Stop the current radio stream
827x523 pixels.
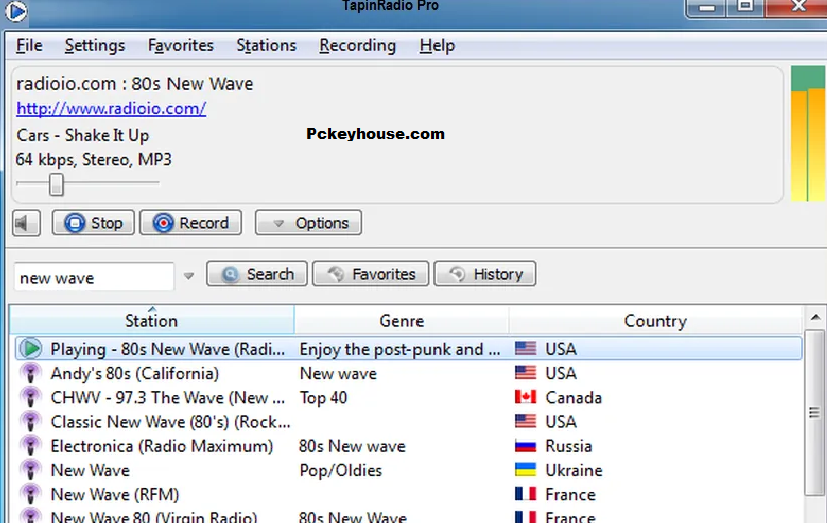point(93,222)
